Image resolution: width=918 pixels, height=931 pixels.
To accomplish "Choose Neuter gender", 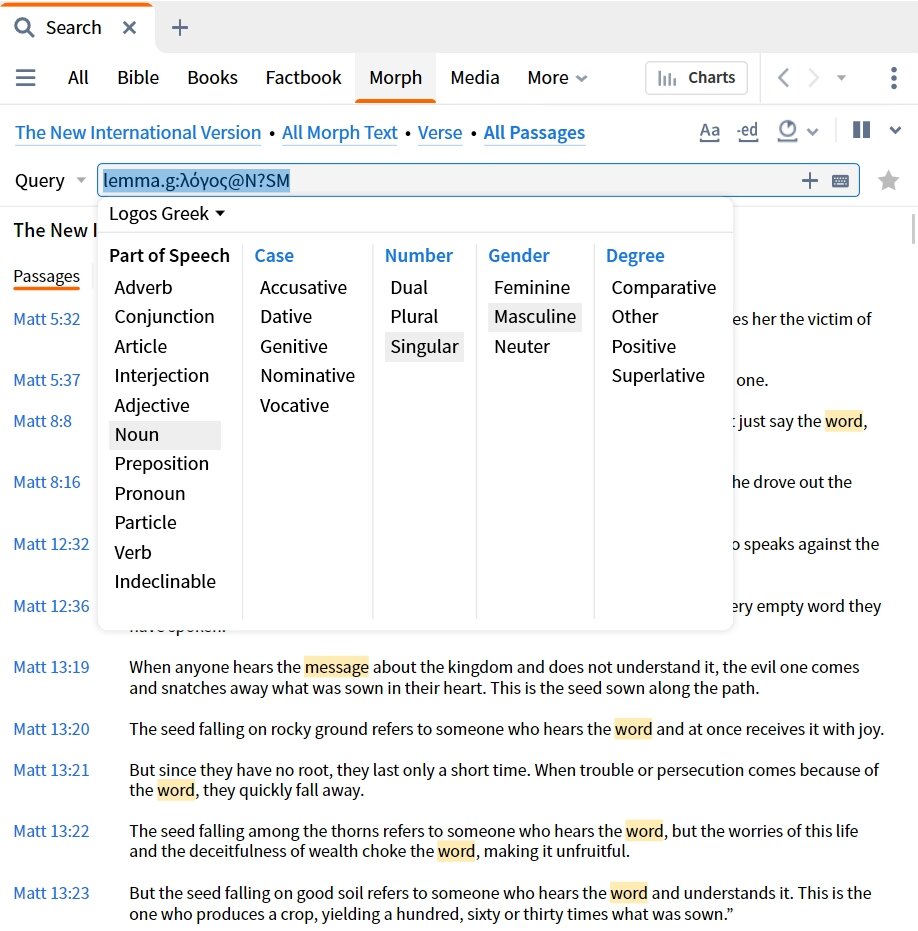I will [x=522, y=346].
